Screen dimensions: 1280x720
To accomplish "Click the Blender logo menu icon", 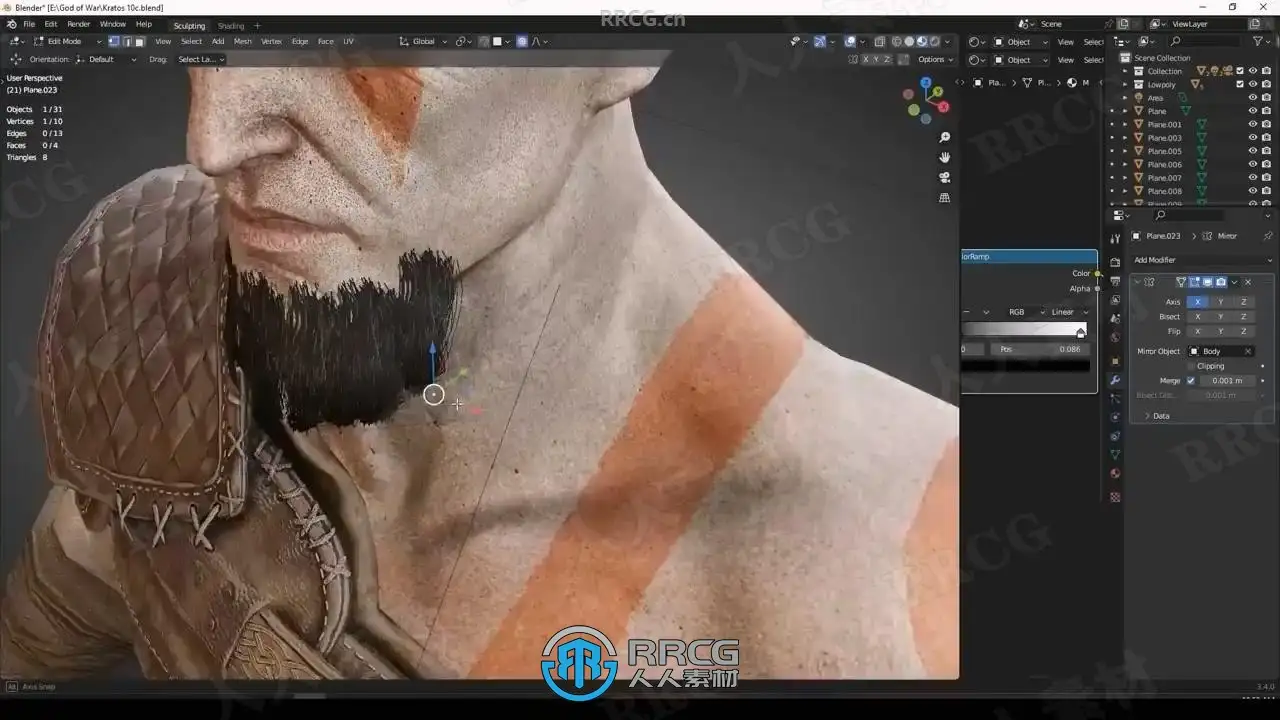I will coord(12,24).
